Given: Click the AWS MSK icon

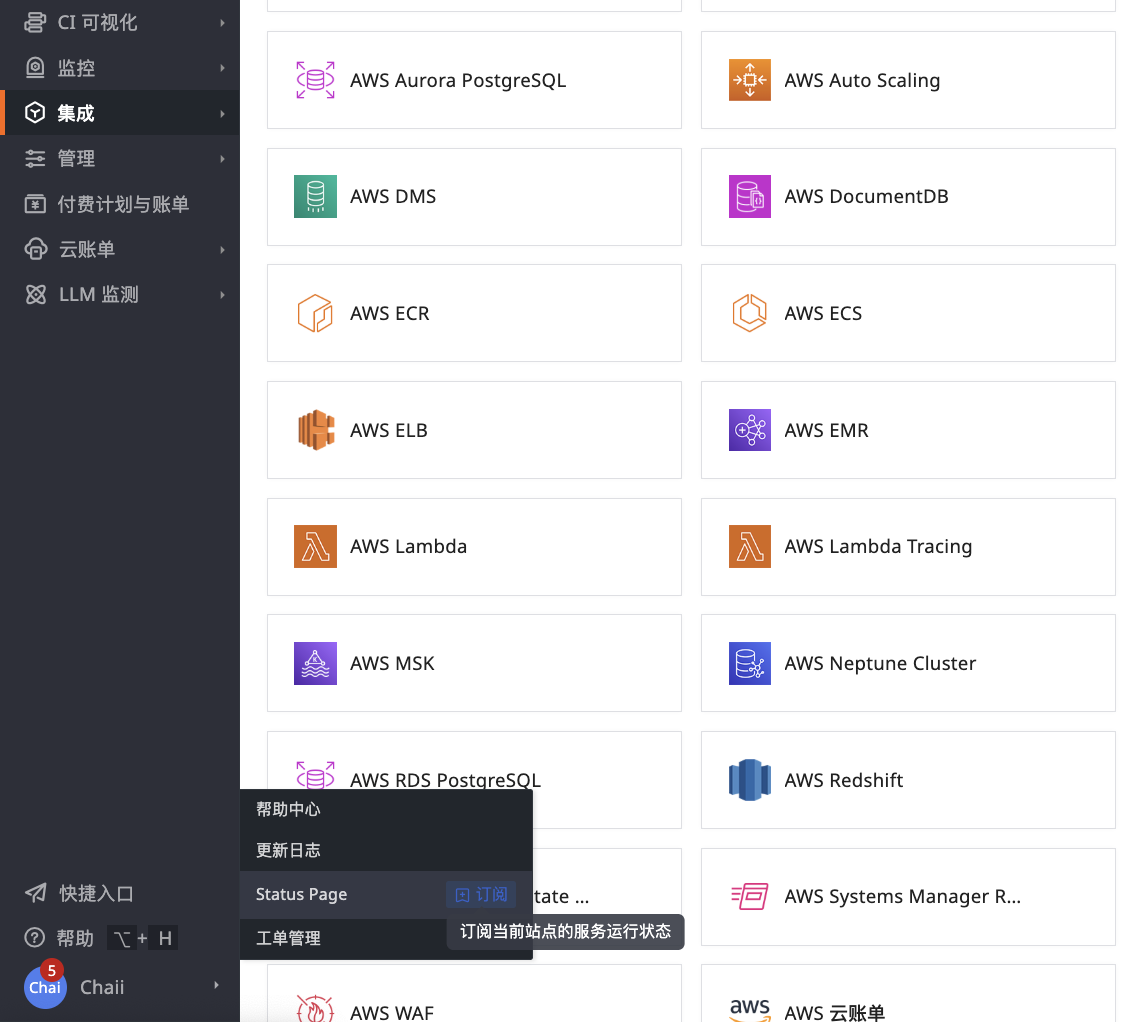Looking at the screenshot, I should tap(315, 663).
